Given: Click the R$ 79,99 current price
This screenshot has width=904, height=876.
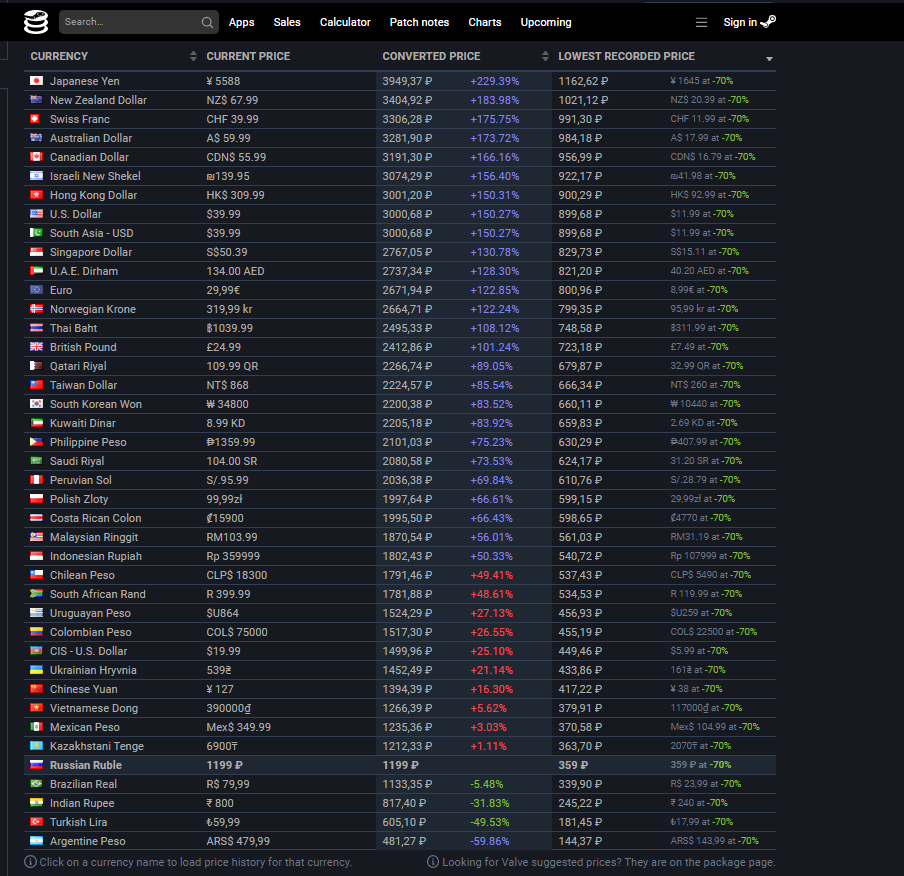Looking at the screenshot, I should [228, 784].
